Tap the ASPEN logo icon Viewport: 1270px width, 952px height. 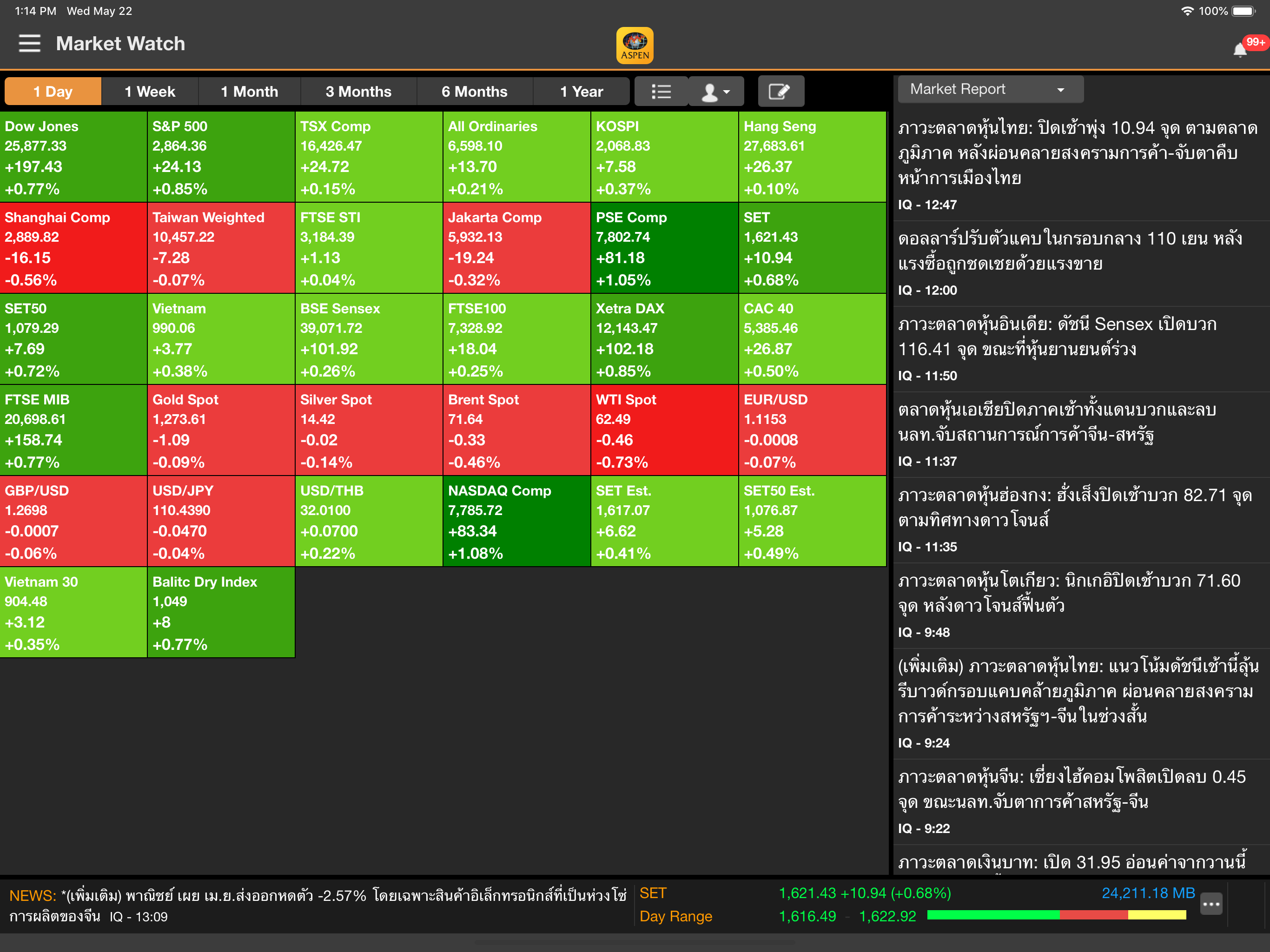635,46
